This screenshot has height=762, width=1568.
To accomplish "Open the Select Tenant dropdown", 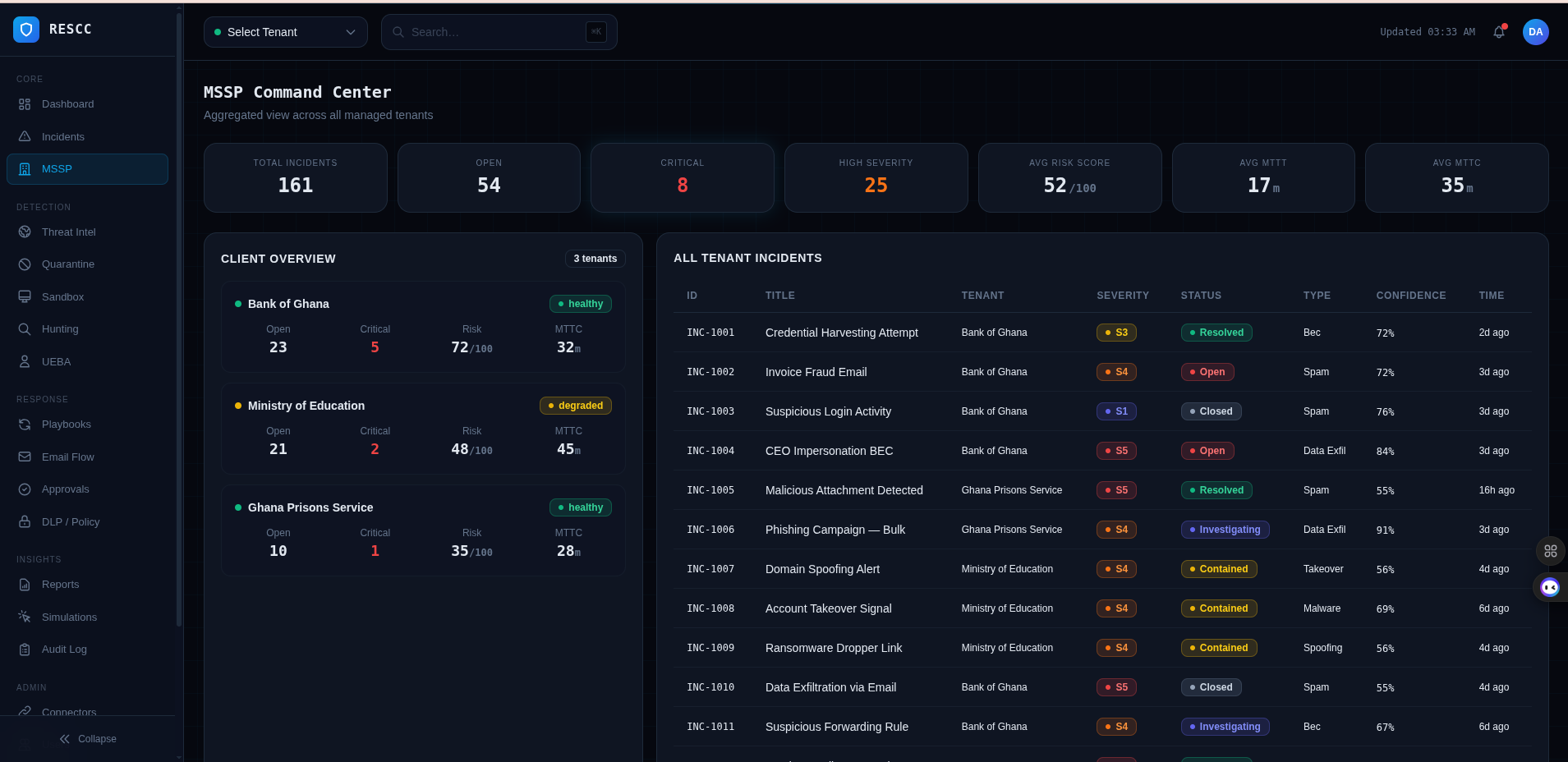I will coord(285,32).
